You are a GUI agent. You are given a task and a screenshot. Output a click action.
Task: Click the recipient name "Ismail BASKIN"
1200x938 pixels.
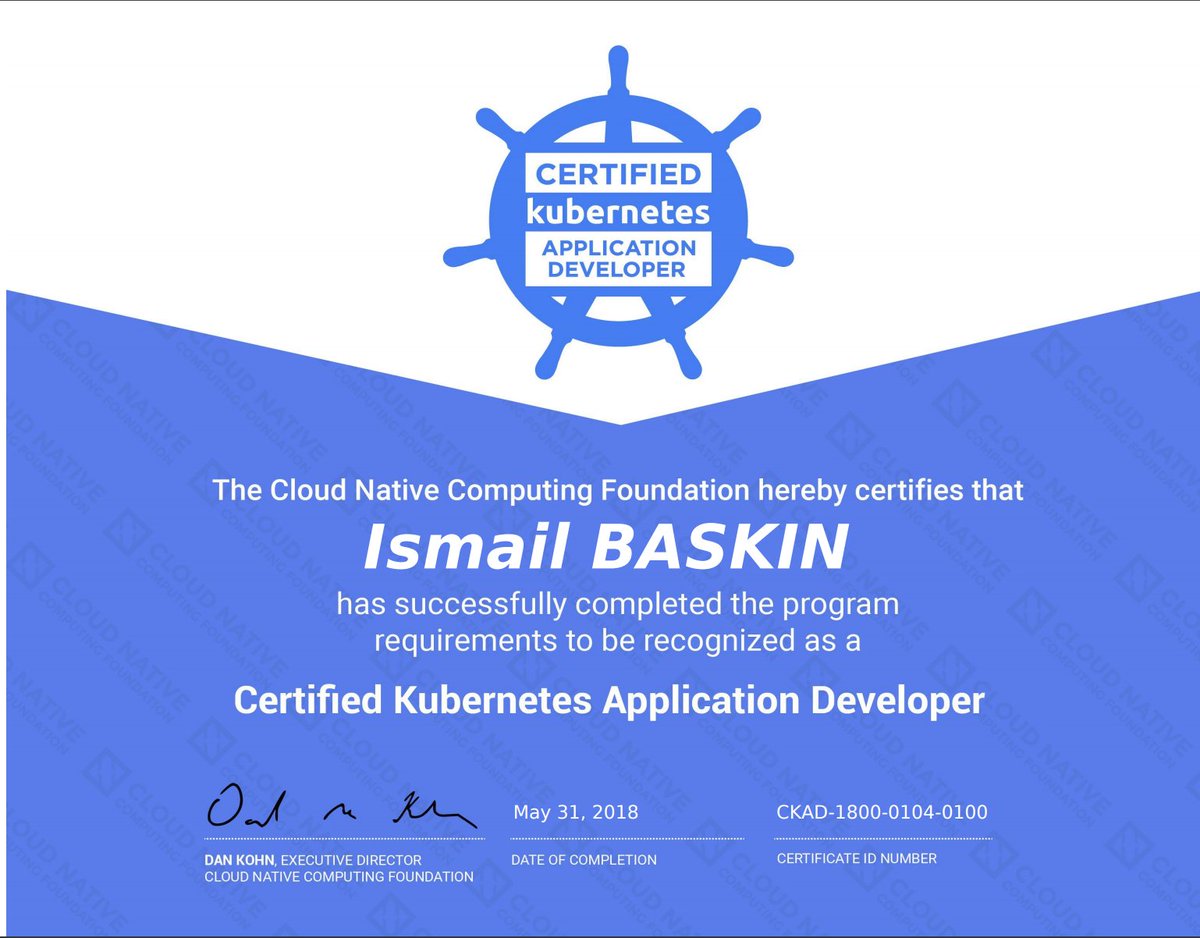tap(605, 548)
